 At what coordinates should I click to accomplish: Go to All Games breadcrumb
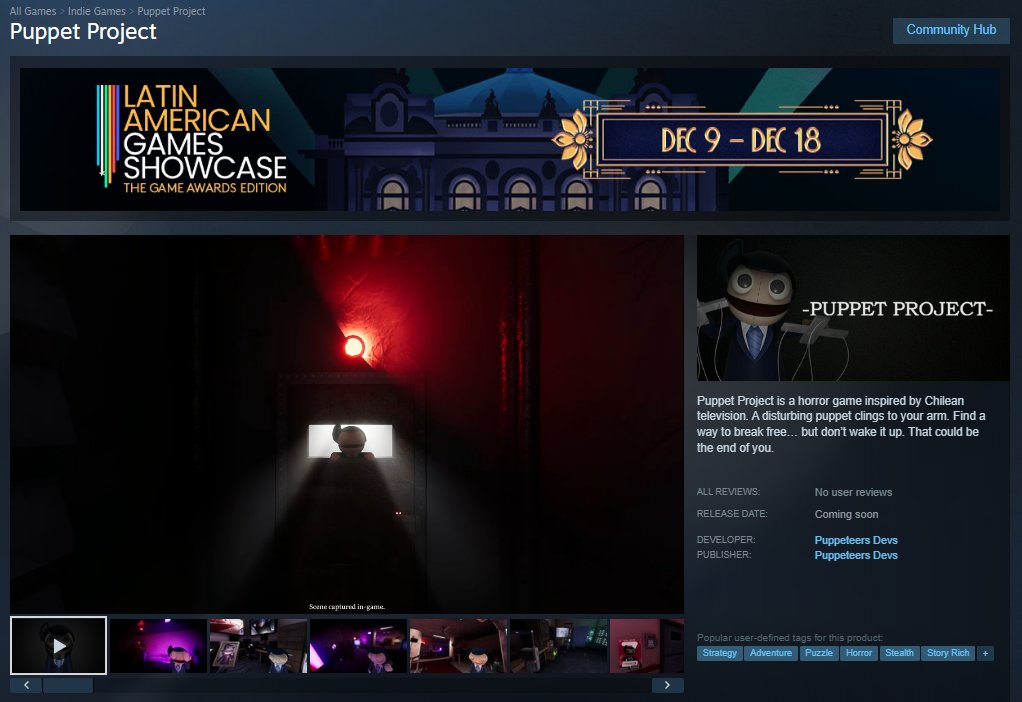33,11
